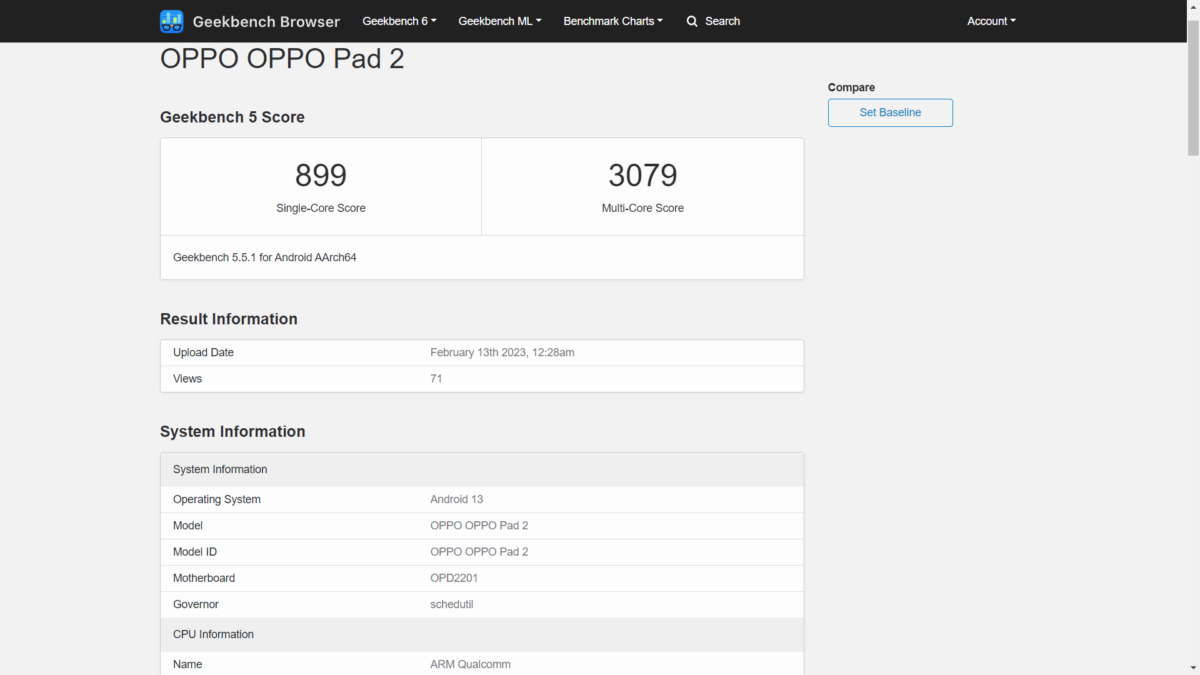Click the scrollbar up arrow
Image resolution: width=1200 pixels, height=675 pixels.
point(1192,7)
